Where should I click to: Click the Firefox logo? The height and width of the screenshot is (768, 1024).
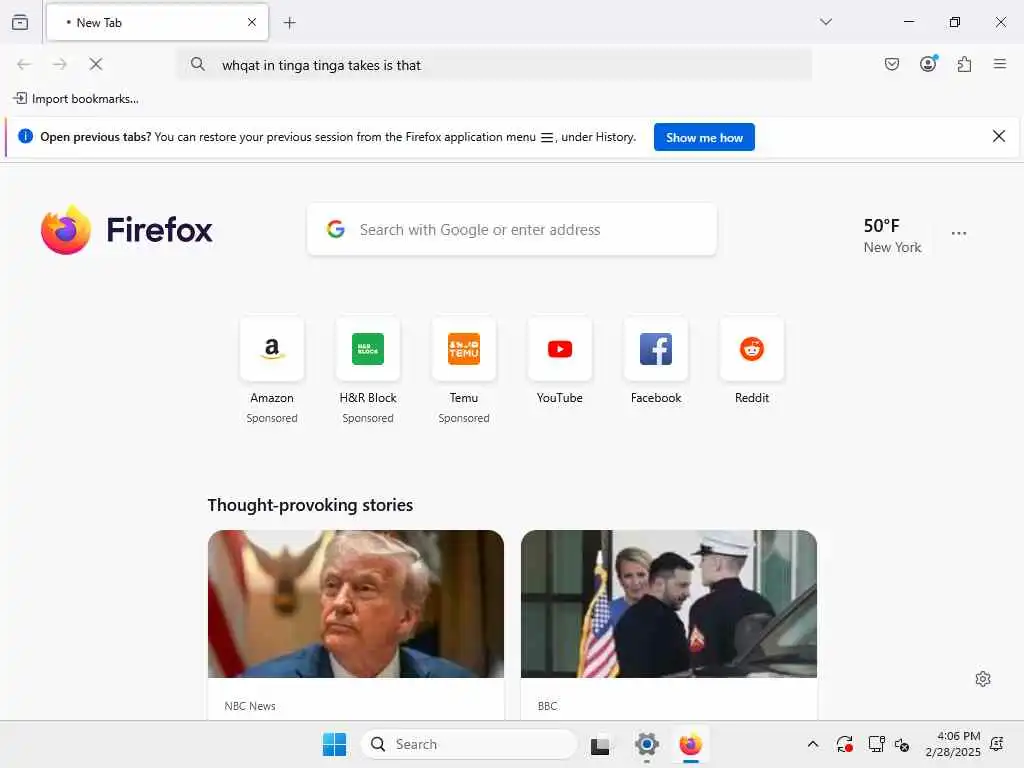[126, 230]
